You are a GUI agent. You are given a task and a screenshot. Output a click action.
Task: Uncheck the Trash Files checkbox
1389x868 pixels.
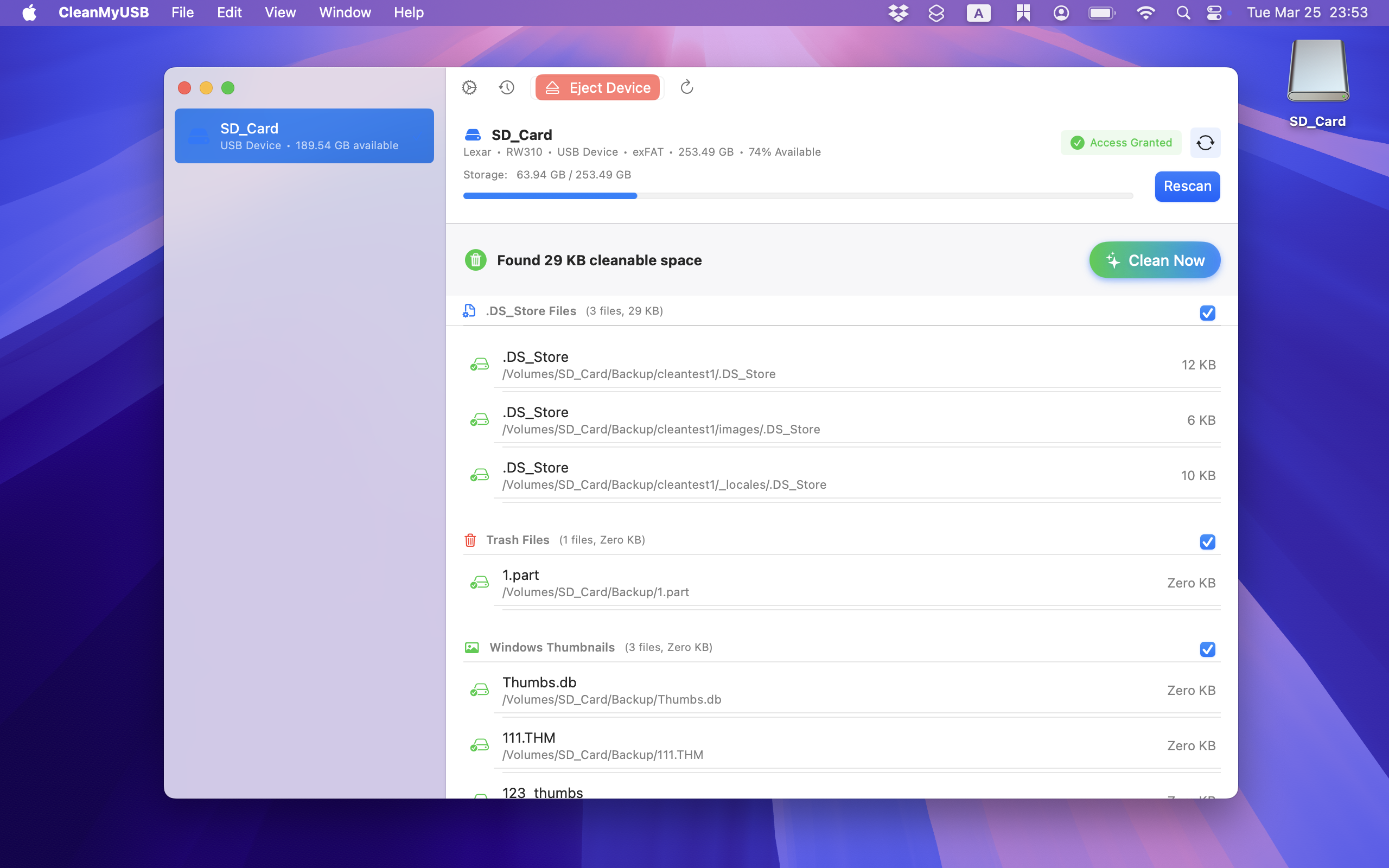[x=1208, y=542]
